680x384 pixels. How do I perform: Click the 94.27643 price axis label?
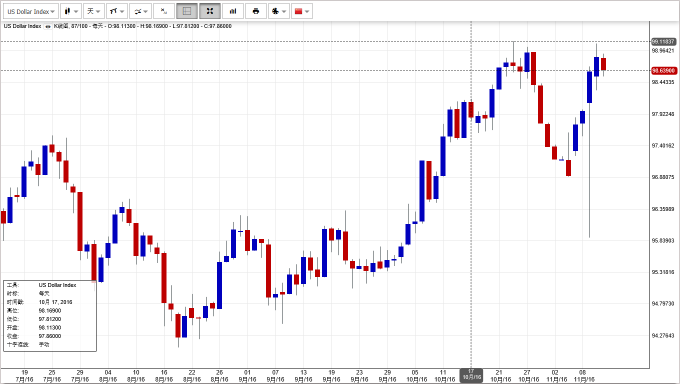(663, 335)
